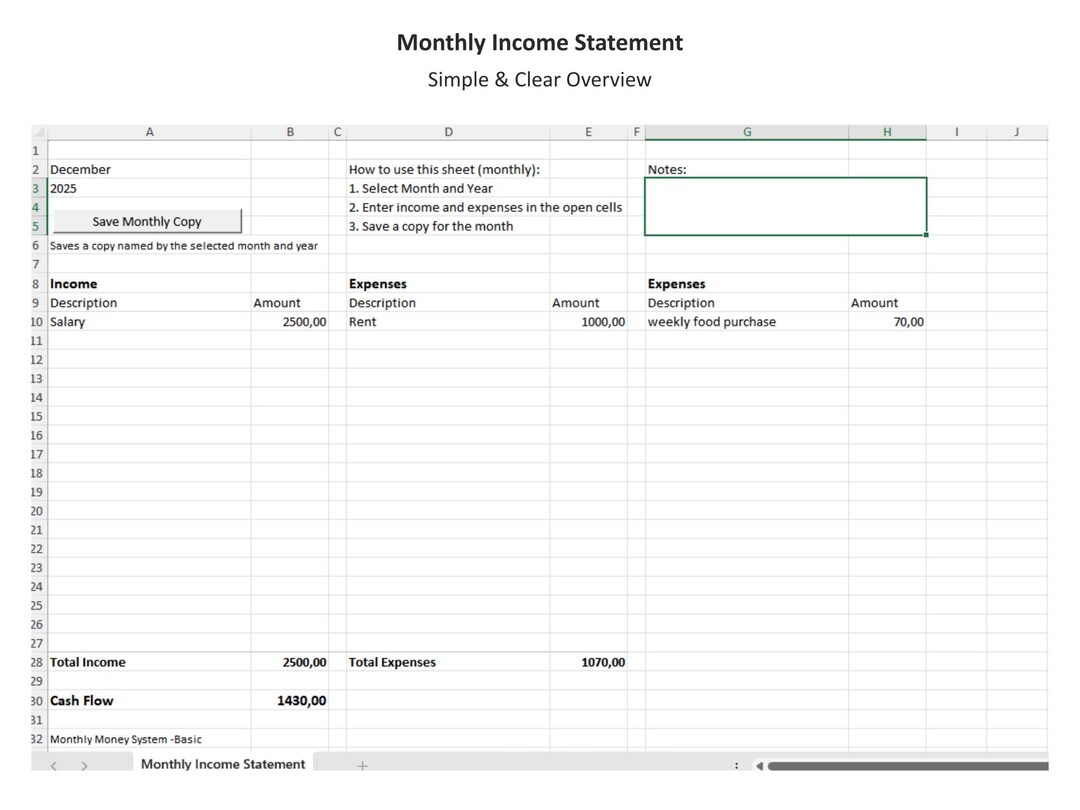The image size is (1080, 810).
Task: Click the Amount header in column H
Action: 887,303
